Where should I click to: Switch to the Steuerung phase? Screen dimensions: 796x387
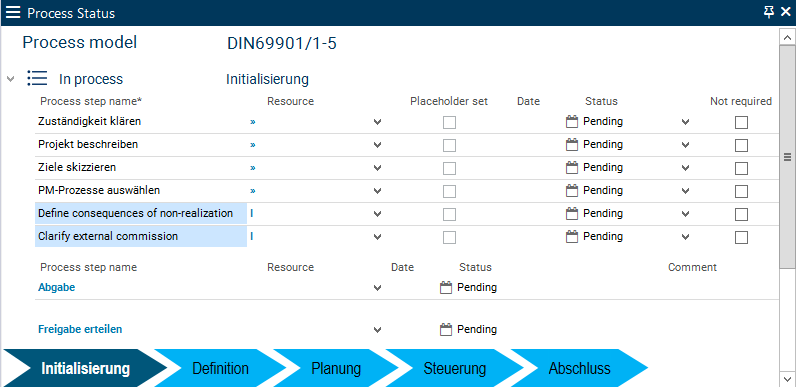click(454, 368)
